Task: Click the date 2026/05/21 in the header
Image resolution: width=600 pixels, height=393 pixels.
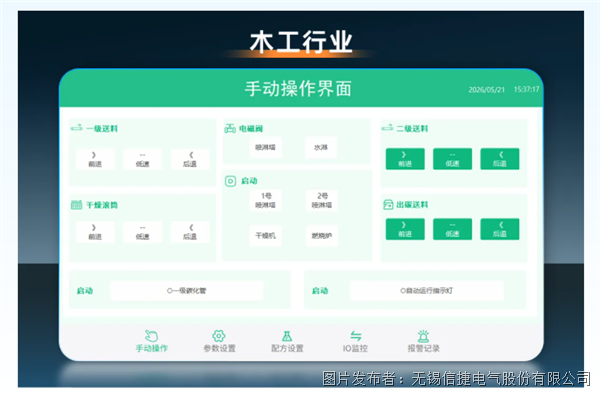Action: 486,90
